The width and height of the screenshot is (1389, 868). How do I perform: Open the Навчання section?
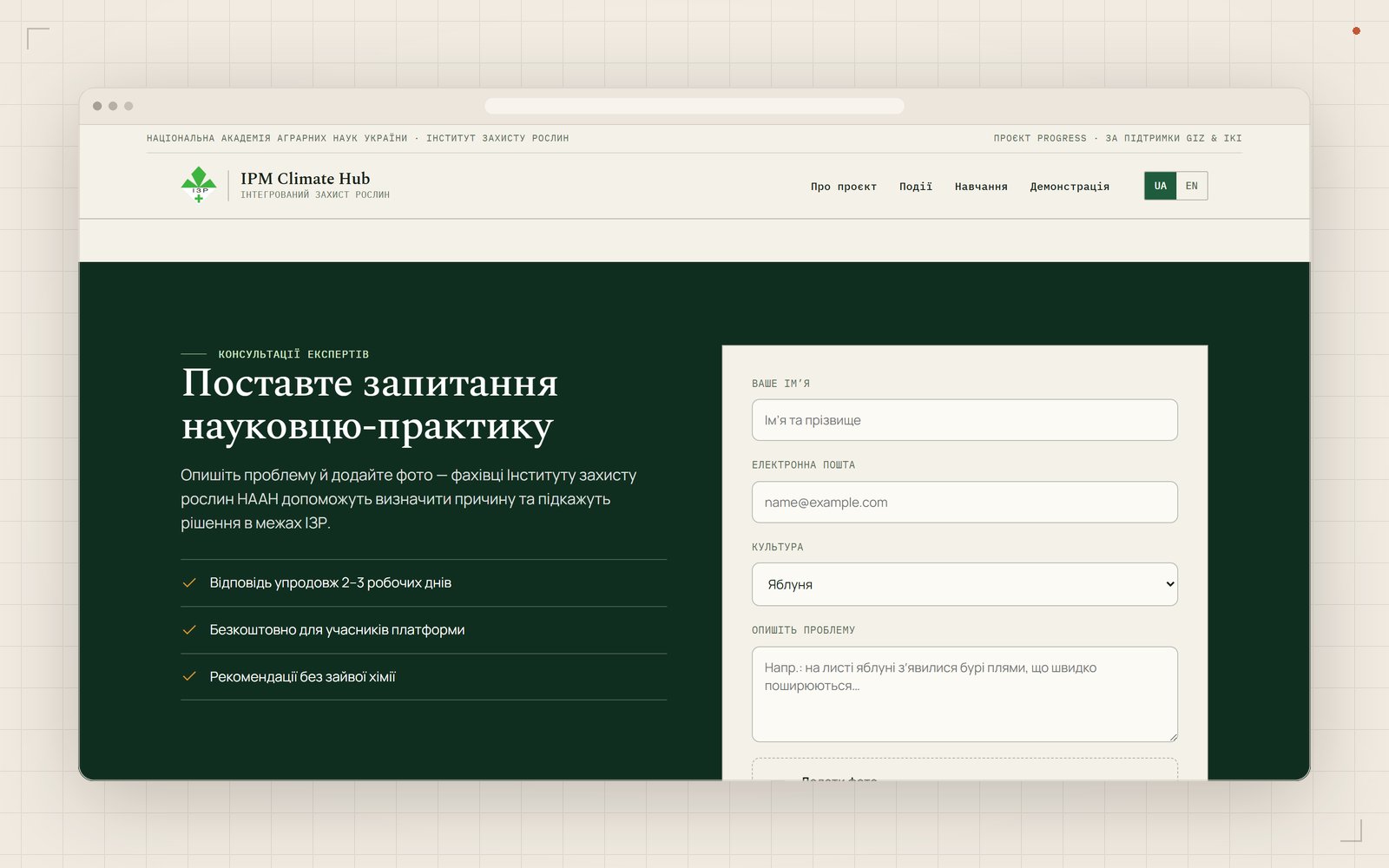coord(981,187)
